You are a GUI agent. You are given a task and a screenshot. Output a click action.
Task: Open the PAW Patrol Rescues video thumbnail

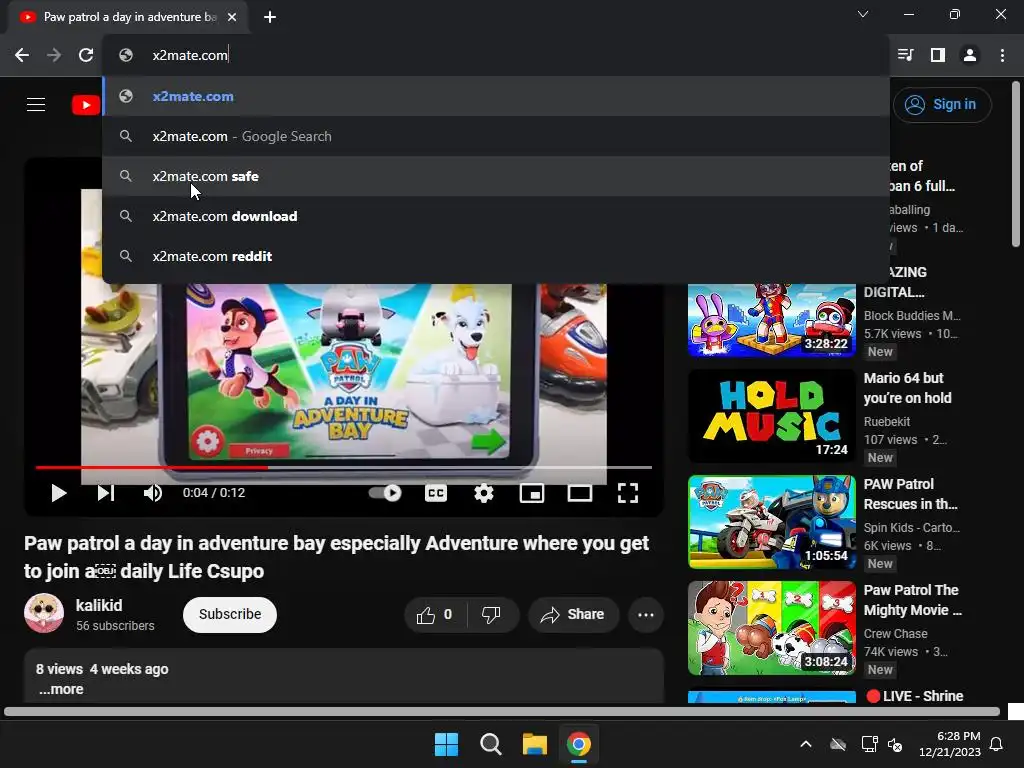[x=772, y=522]
